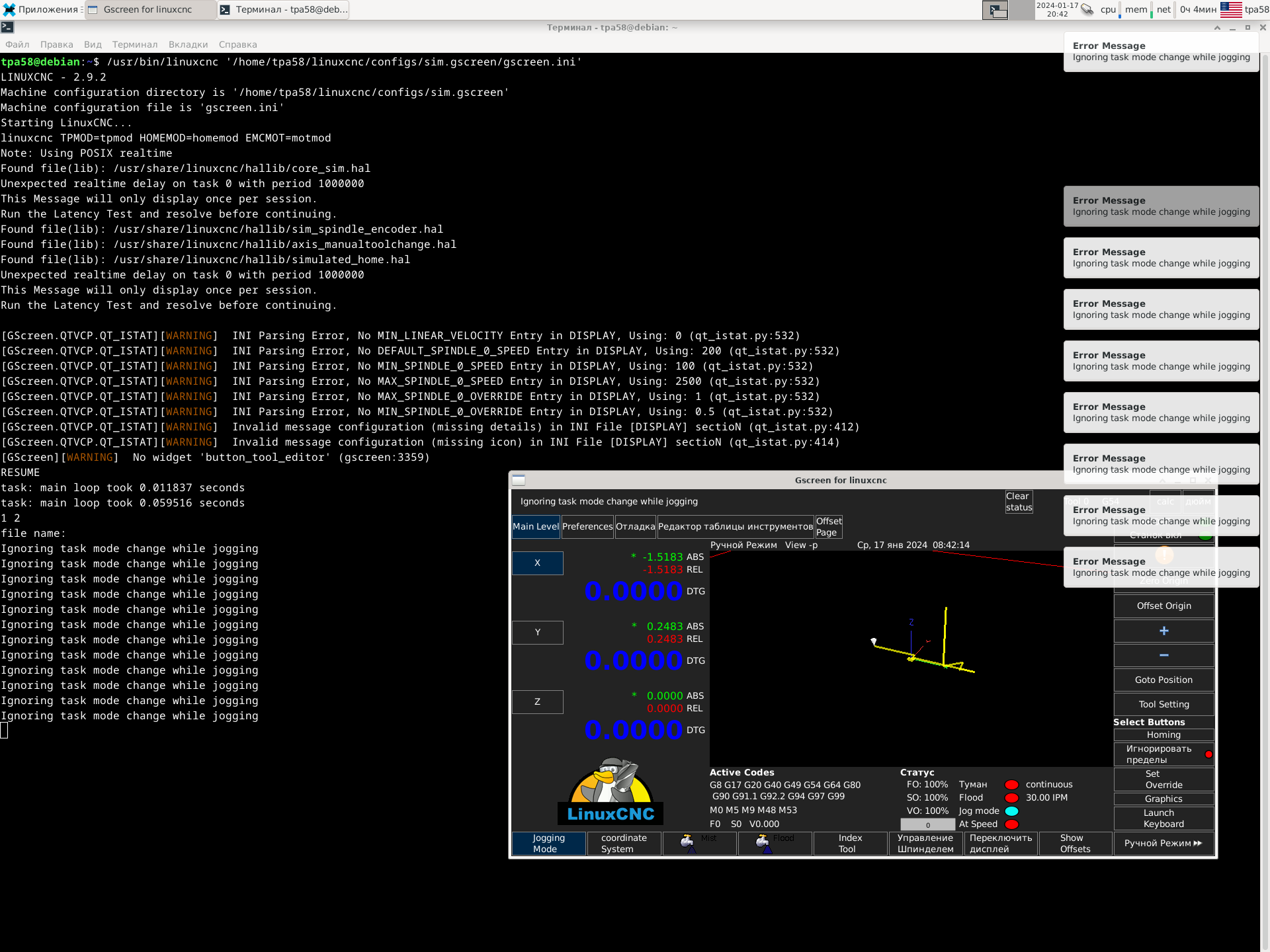
Task: Click the X axis DTG readout 0.0000
Action: click(633, 591)
